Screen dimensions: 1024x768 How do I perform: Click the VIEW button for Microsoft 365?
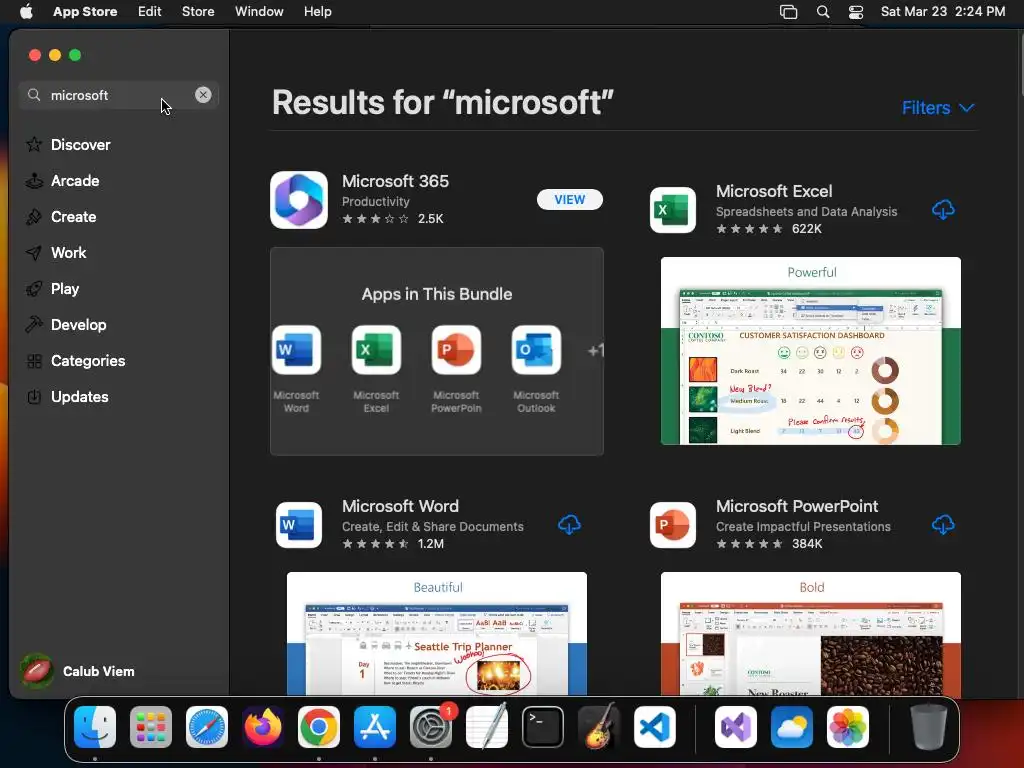tap(569, 199)
